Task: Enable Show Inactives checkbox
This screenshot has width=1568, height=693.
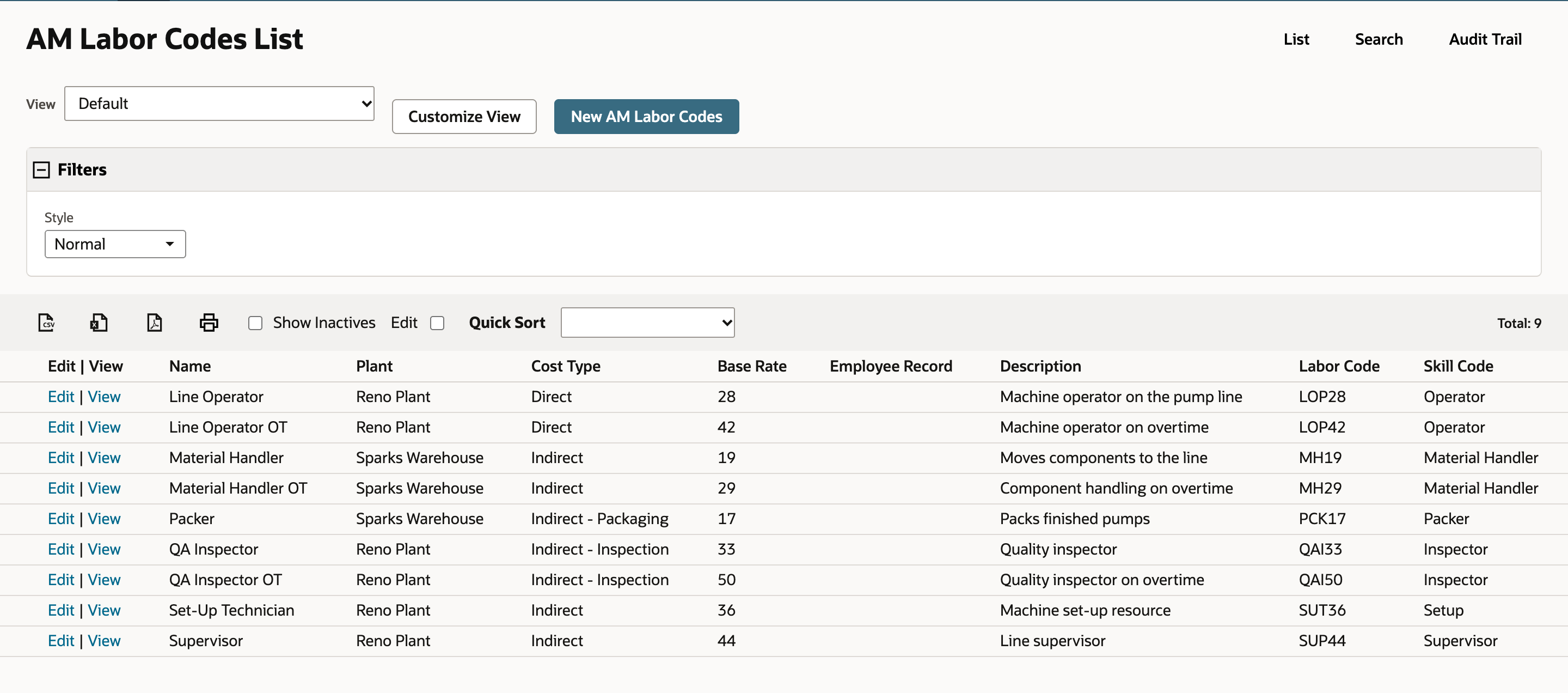Action: point(255,323)
